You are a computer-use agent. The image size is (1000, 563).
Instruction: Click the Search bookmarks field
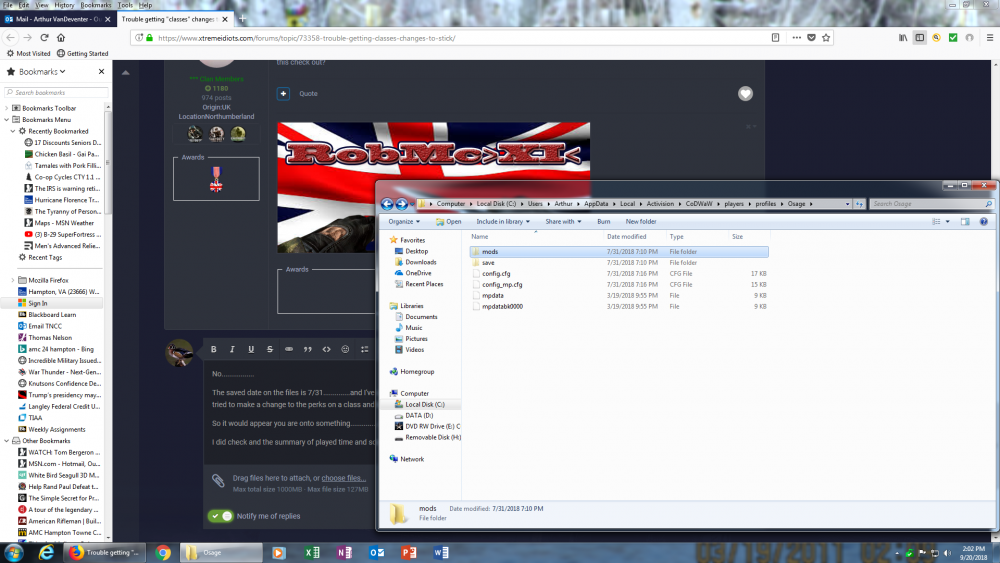pyautogui.click(x=58, y=92)
